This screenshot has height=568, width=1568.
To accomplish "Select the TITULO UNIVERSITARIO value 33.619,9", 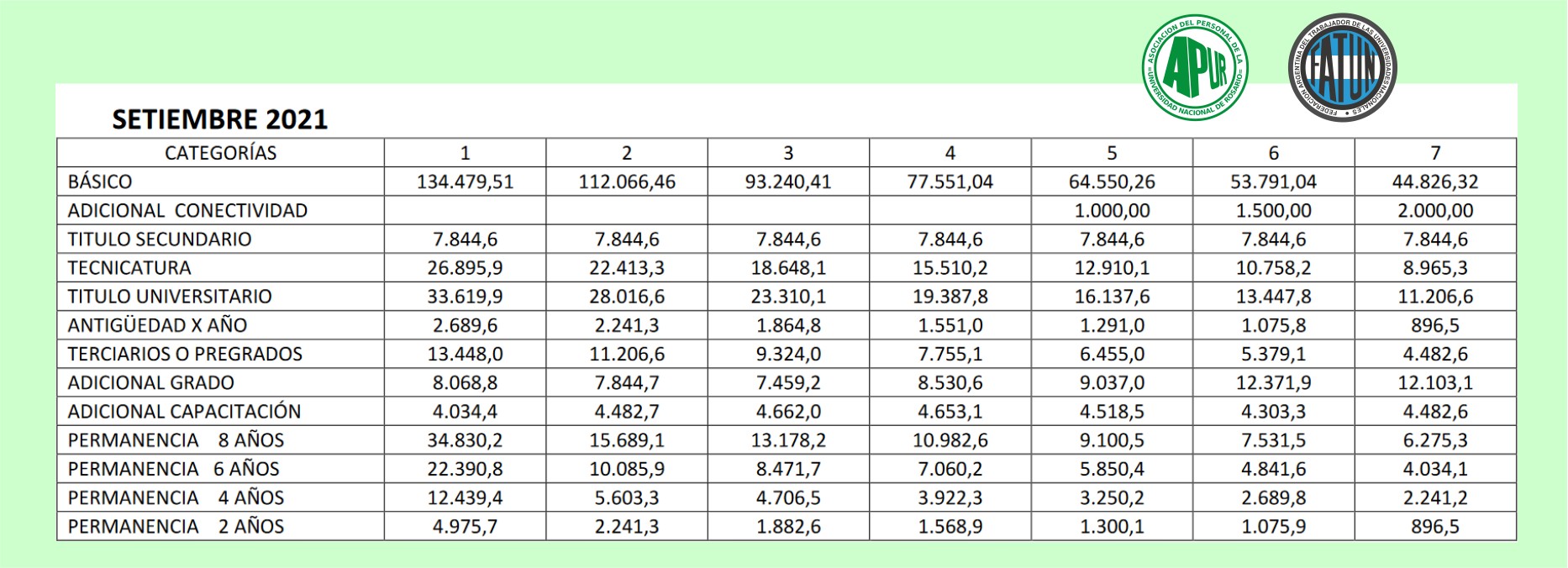I will [465, 297].
